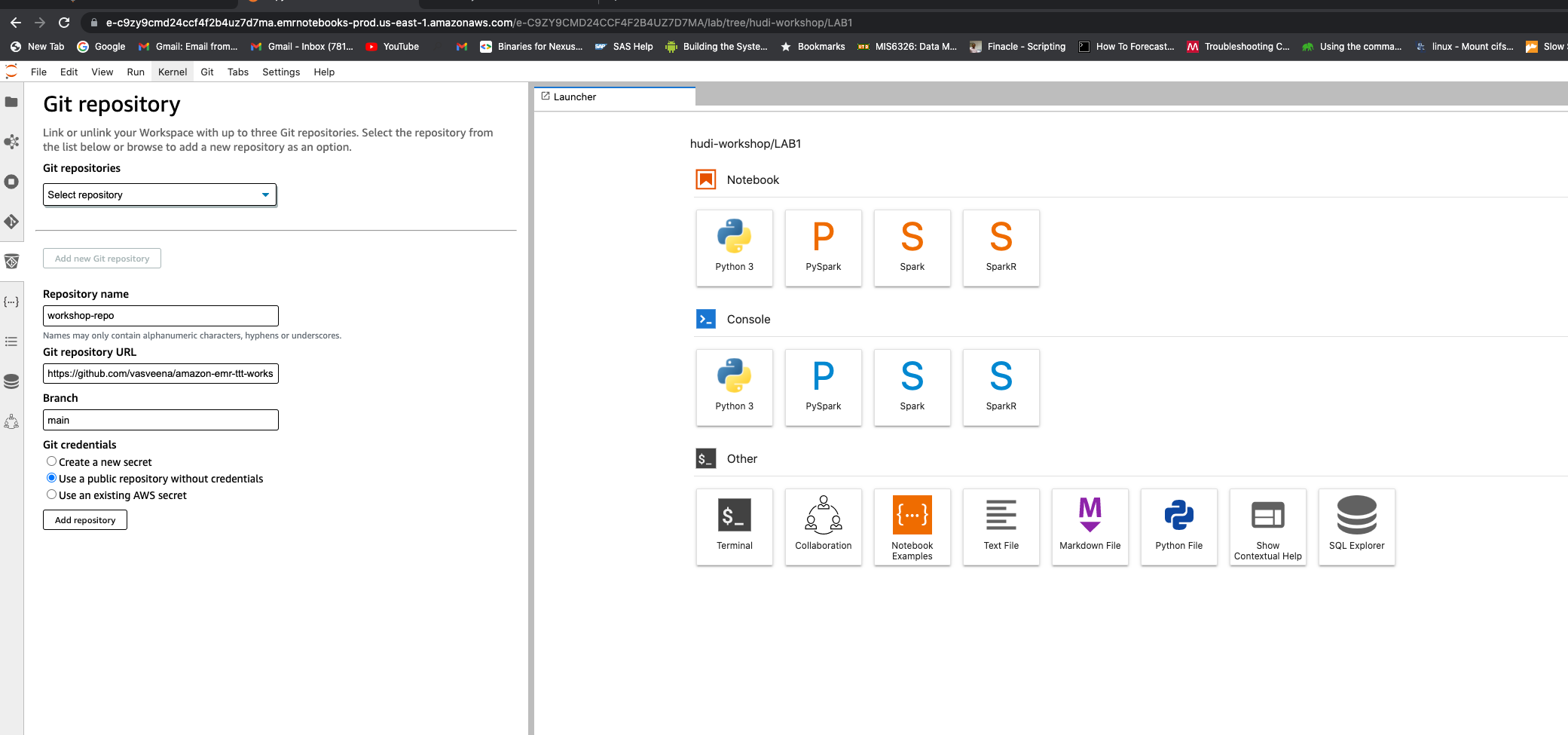
Task: Launch a PySpark notebook
Action: 823,248
